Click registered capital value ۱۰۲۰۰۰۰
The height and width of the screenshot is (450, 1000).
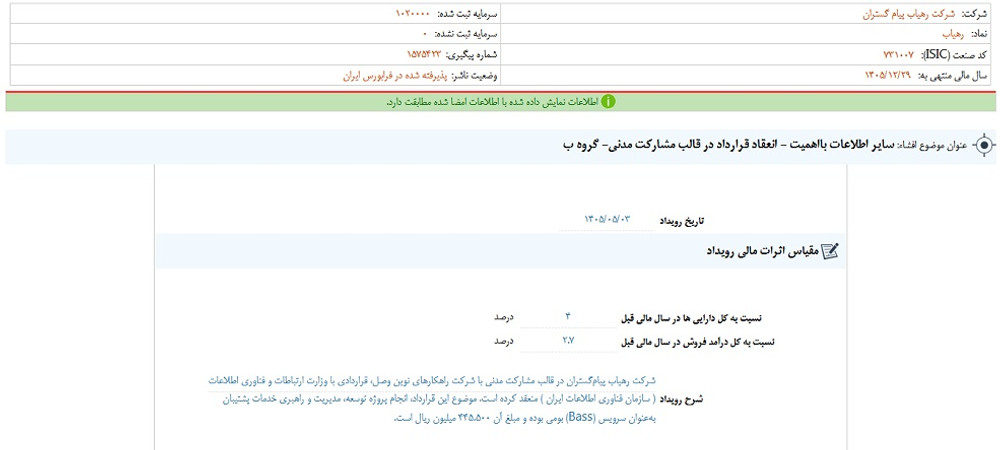(413, 13)
